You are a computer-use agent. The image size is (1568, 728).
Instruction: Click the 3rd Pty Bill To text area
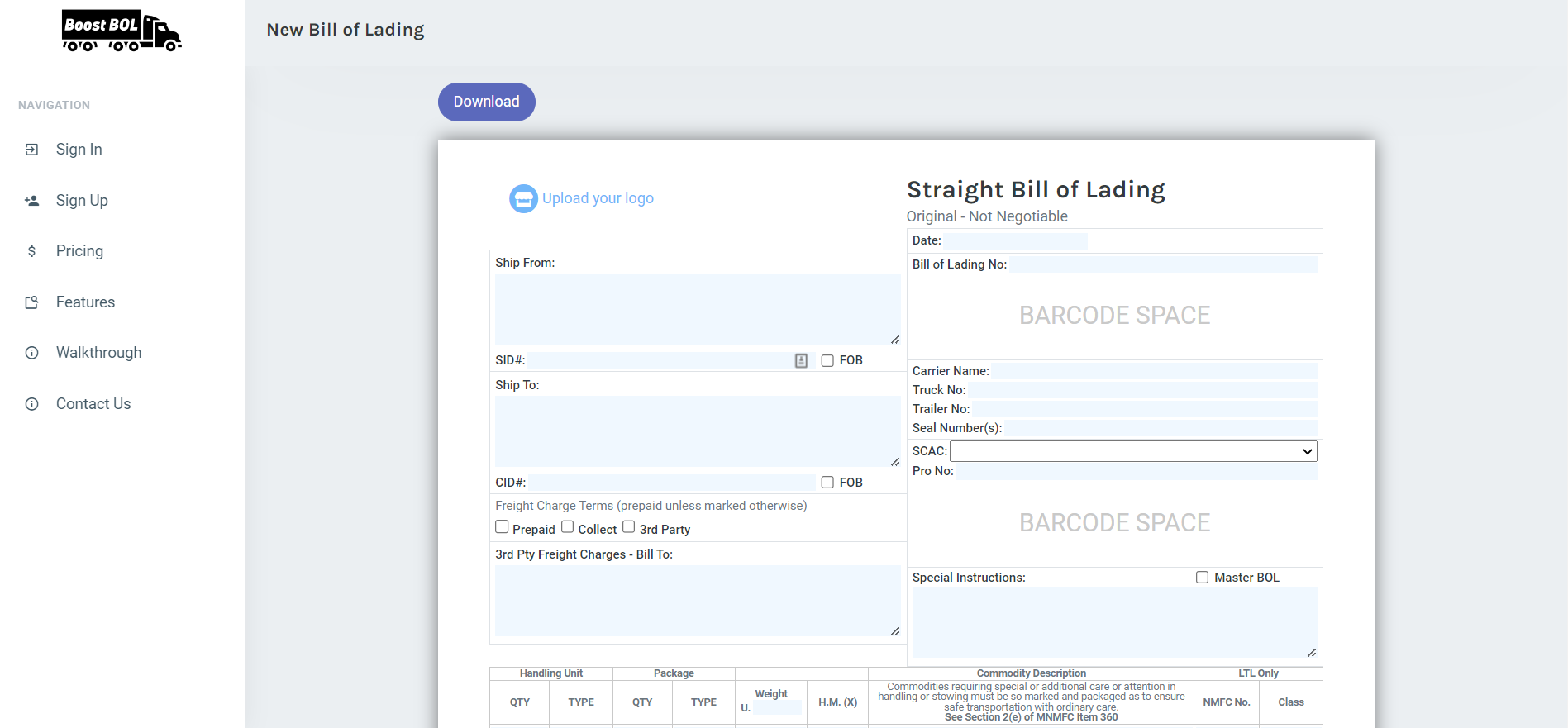pos(698,601)
